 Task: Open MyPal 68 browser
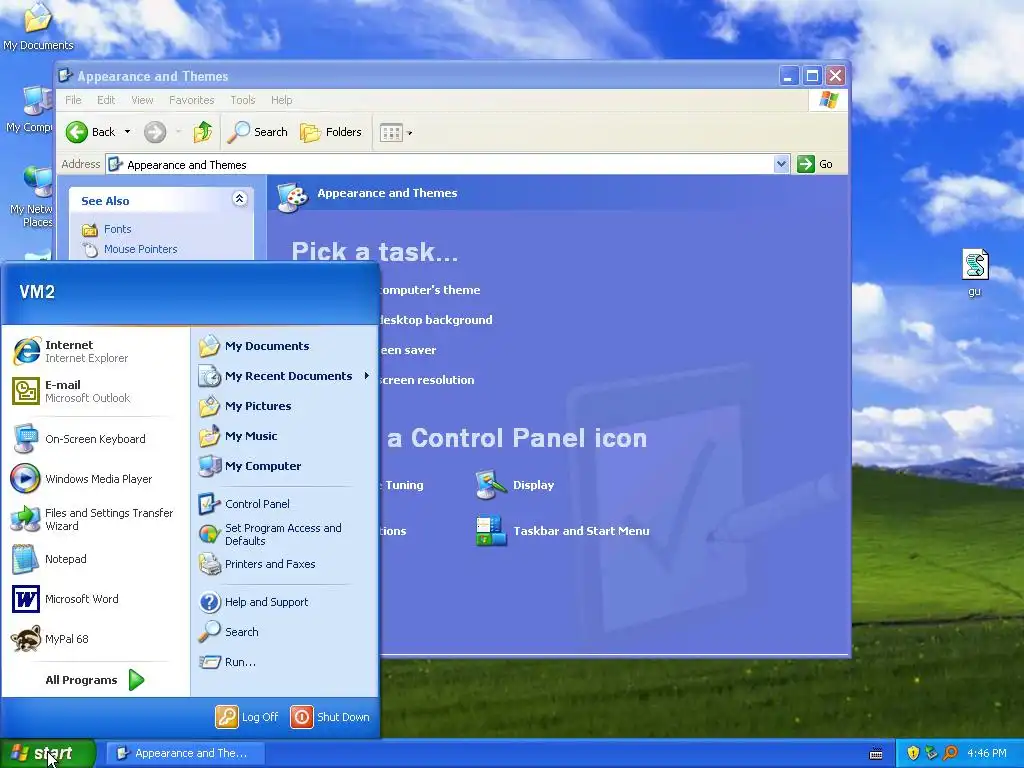[51, 639]
